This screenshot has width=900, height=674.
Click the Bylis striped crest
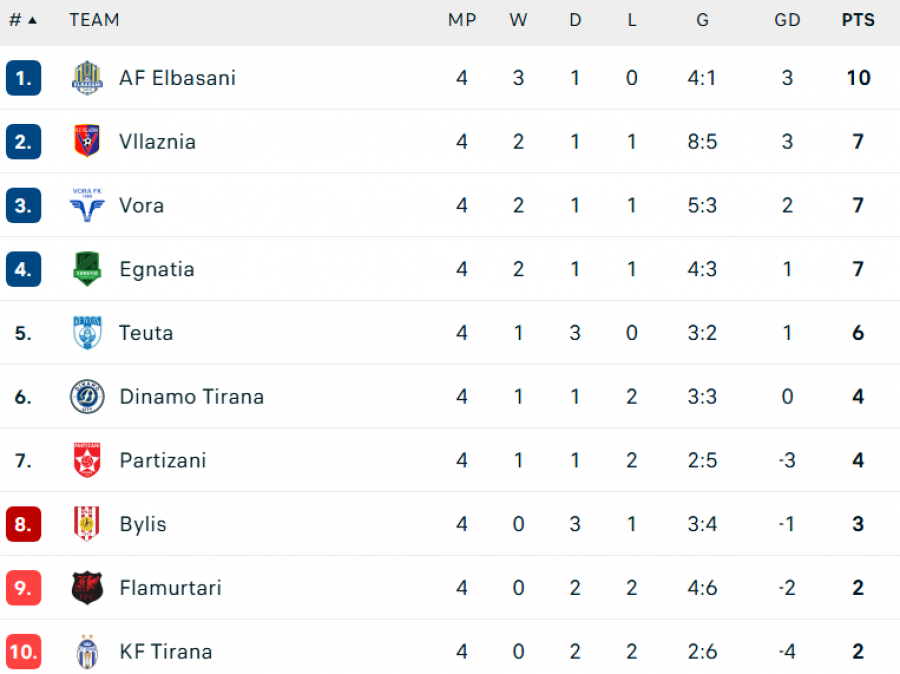click(87, 524)
